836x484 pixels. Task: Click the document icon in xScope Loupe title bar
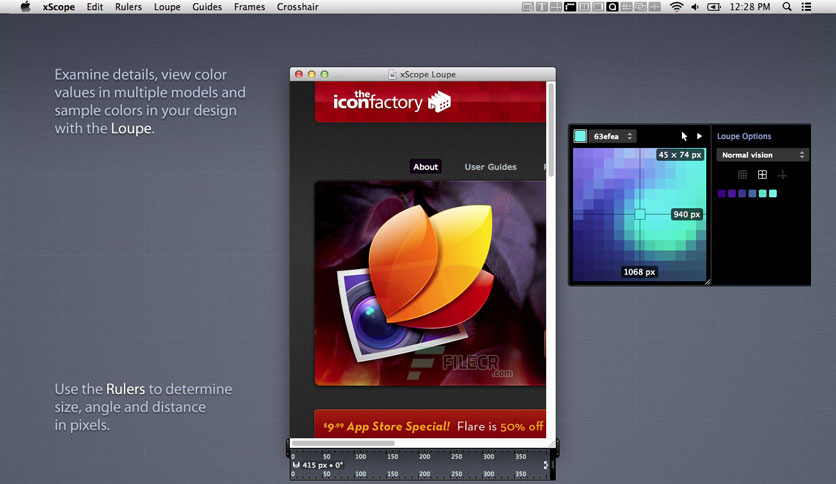392,74
